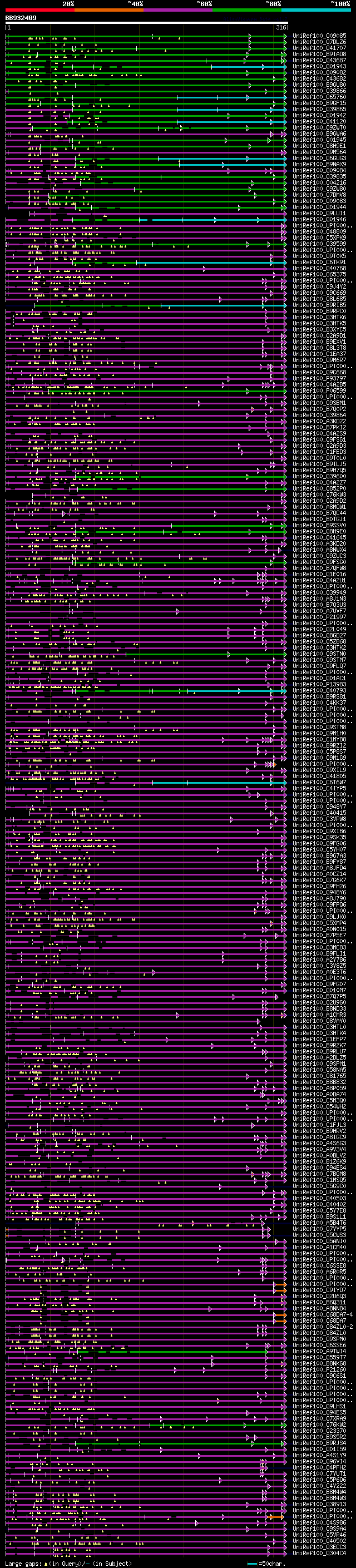
Task: Select the UniRef100_Q9STN0 entry
Action: 319,653
